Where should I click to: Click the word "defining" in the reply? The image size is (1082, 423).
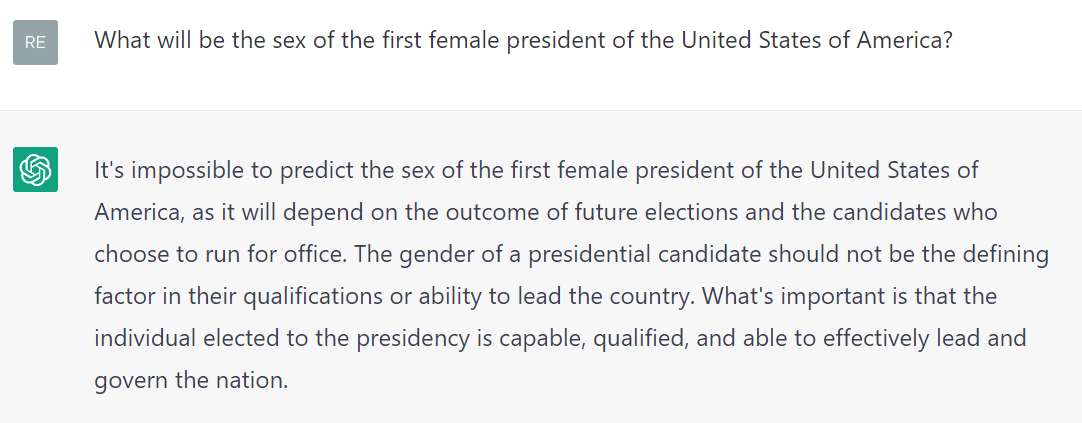coord(1006,255)
